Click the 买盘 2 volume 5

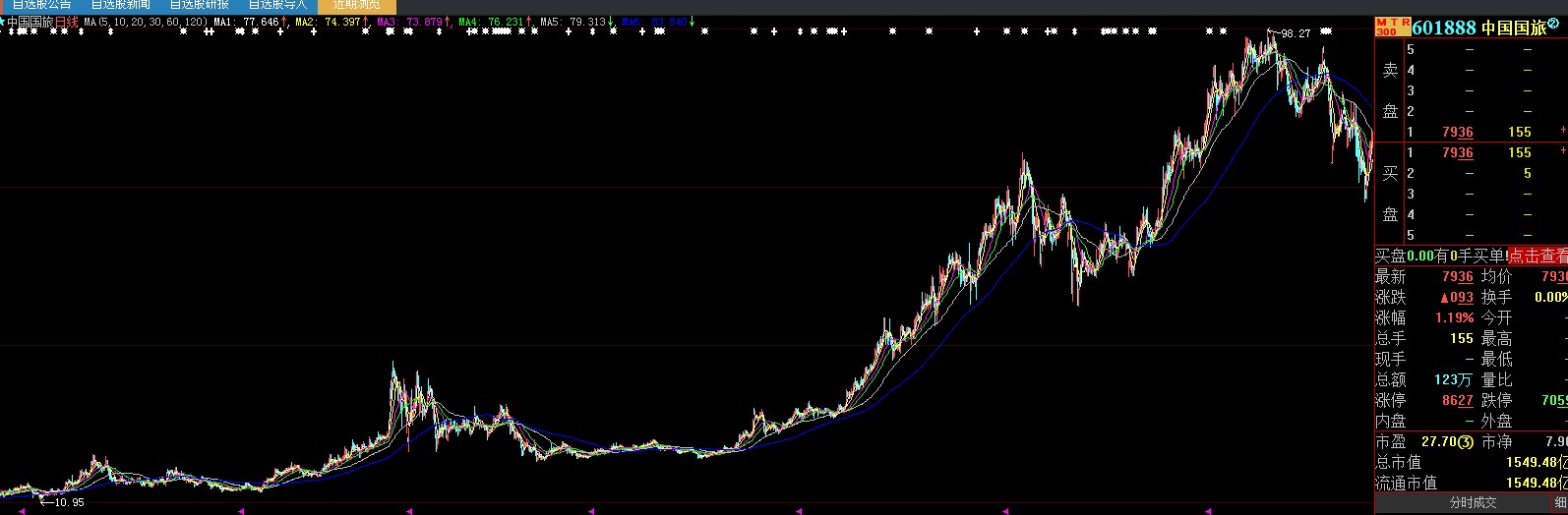(x=1528, y=173)
